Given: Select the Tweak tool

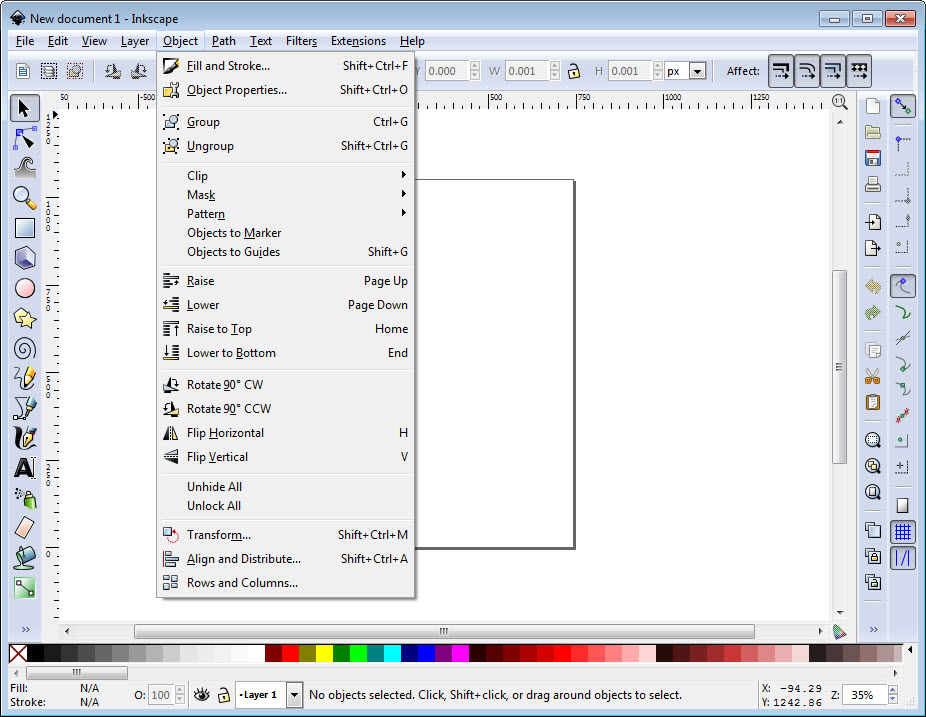Looking at the screenshot, I should (24, 168).
